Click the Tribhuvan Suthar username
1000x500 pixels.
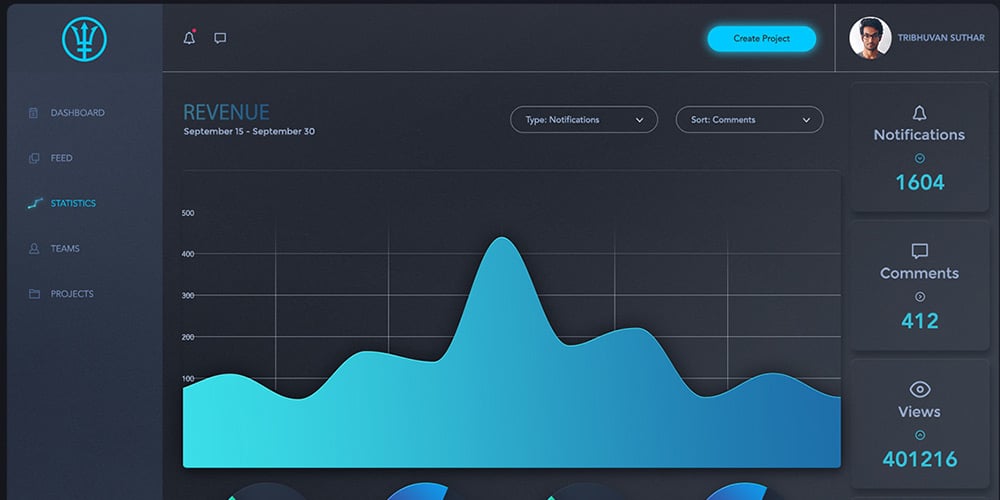941,38
